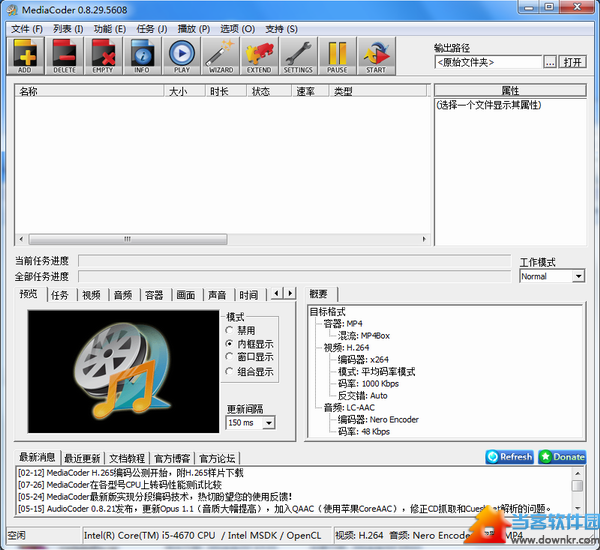Select the 概要 summary tab

[x=319, y=294]
